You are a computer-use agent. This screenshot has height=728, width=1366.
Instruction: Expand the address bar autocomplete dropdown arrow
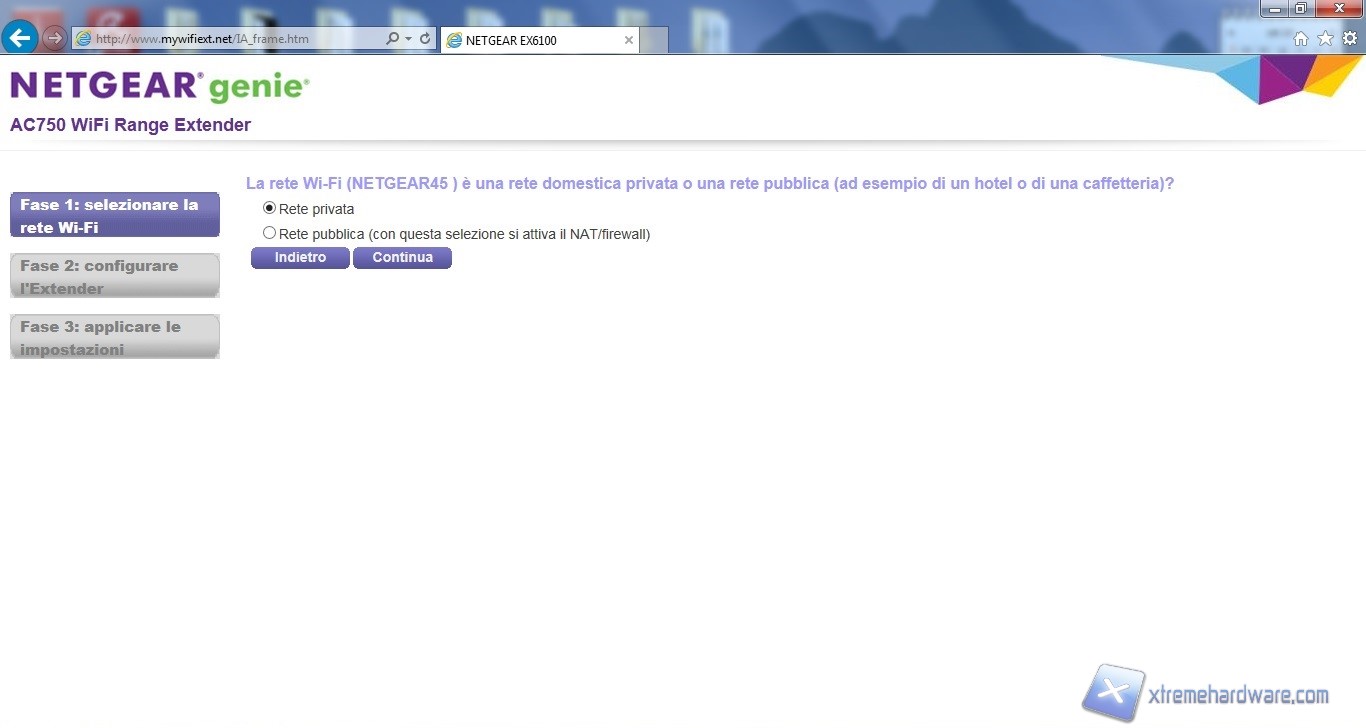408,39
